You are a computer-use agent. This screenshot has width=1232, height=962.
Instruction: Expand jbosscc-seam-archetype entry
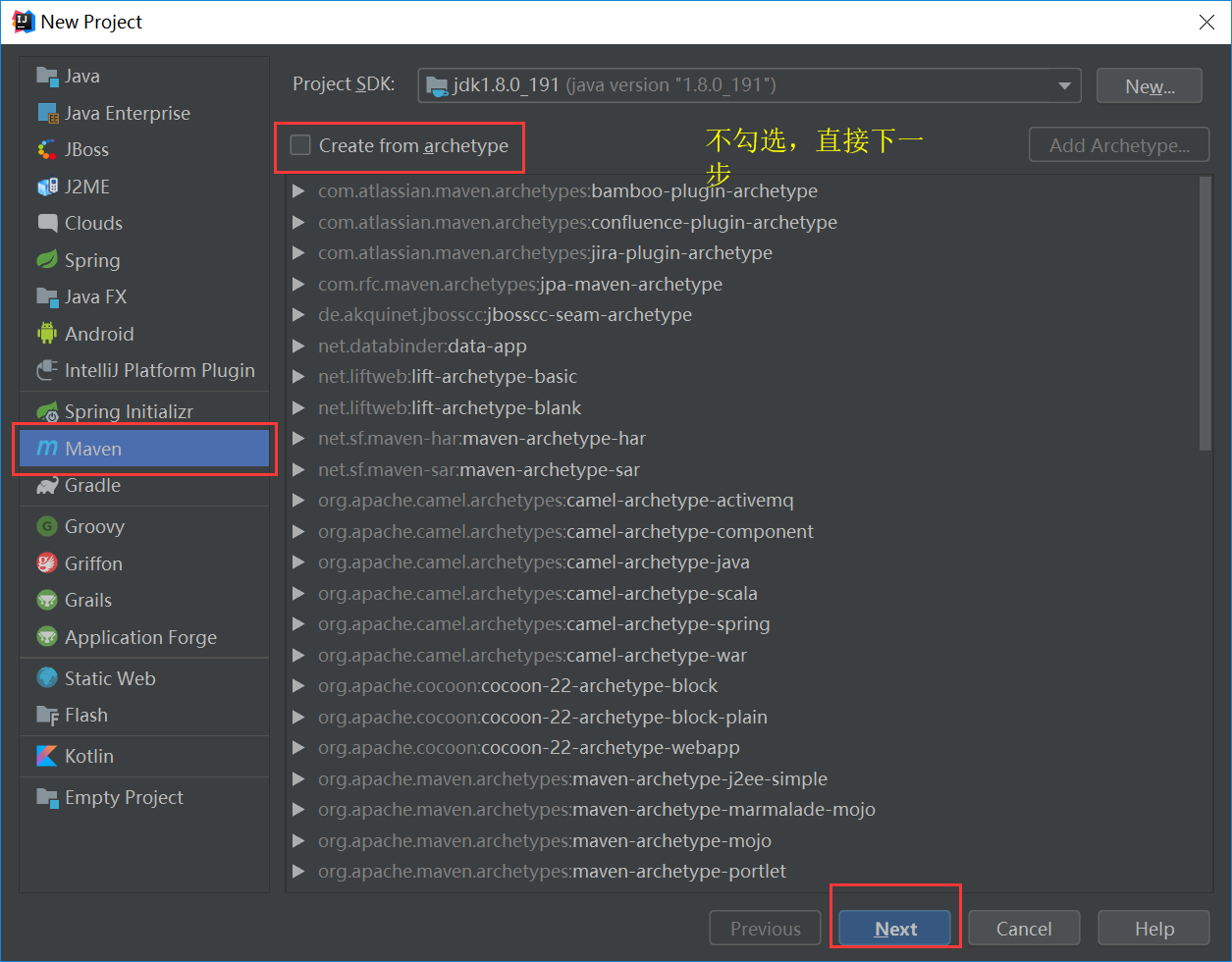coord(299,315)
